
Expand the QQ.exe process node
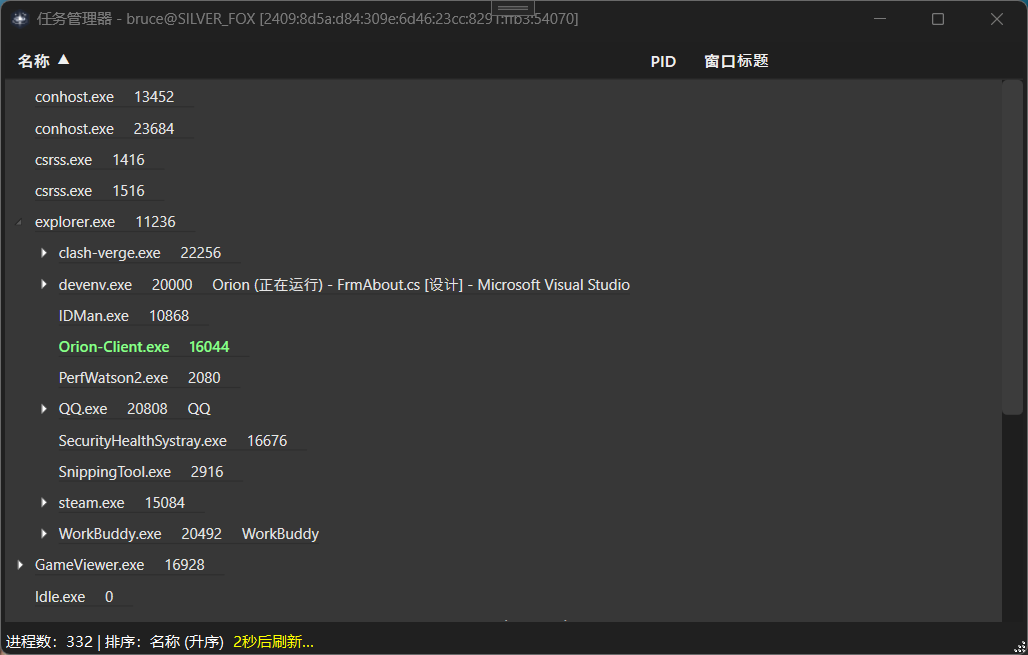click(44, 409)
